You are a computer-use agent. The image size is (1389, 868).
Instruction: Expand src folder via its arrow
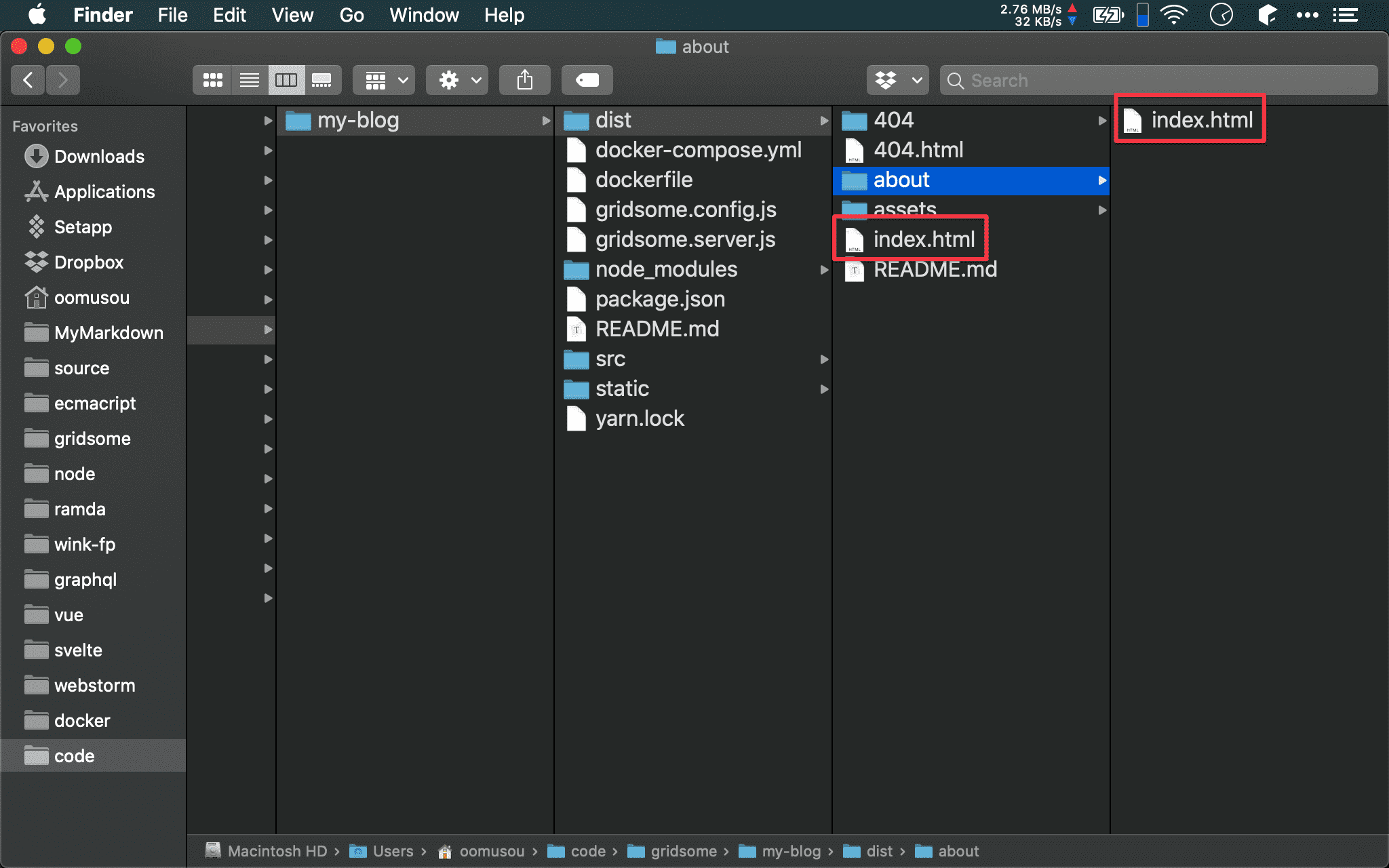[824, 359]
